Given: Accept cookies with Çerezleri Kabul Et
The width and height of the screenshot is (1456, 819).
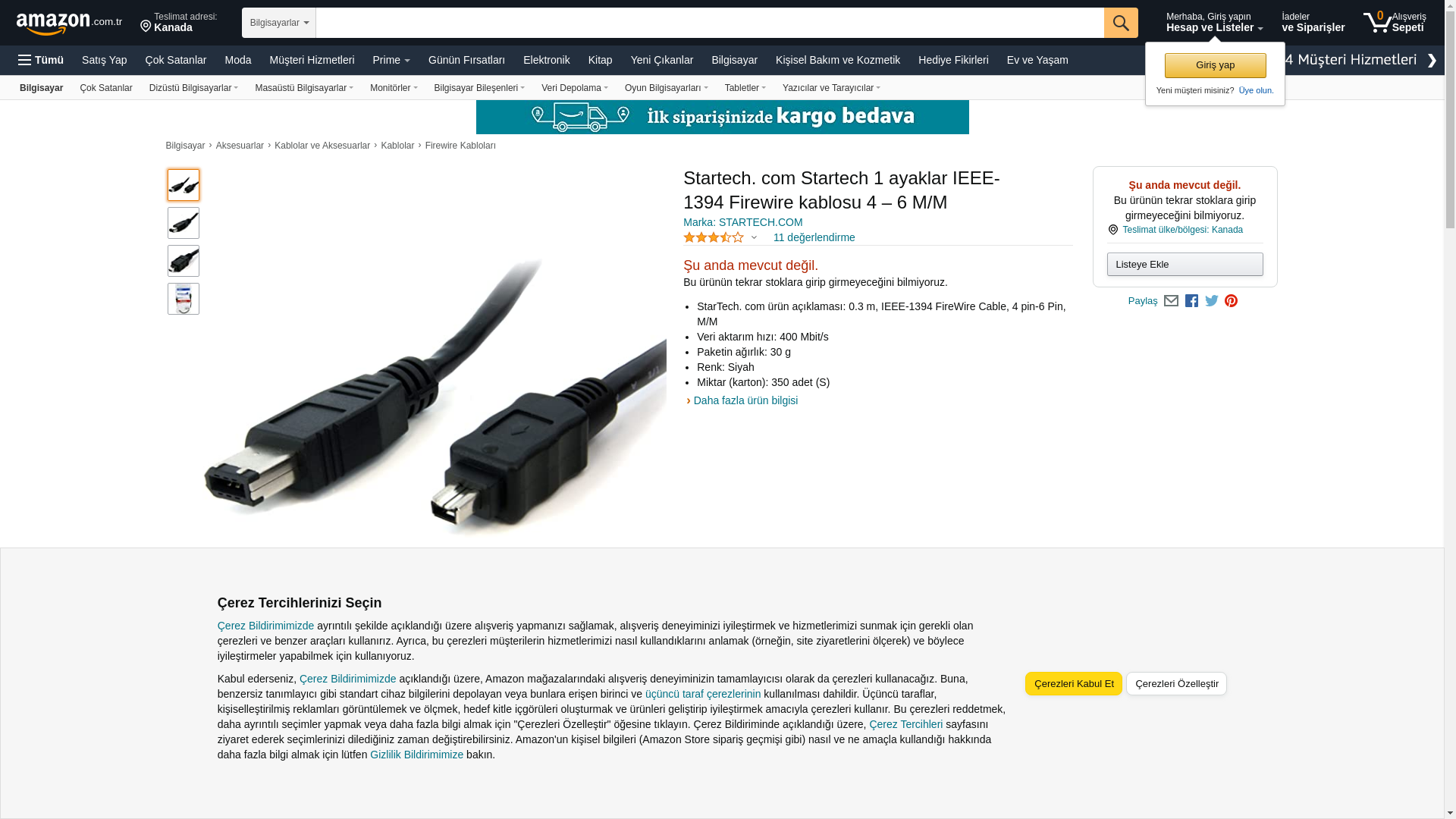Looking at the screenshot, I should 1074,684.
